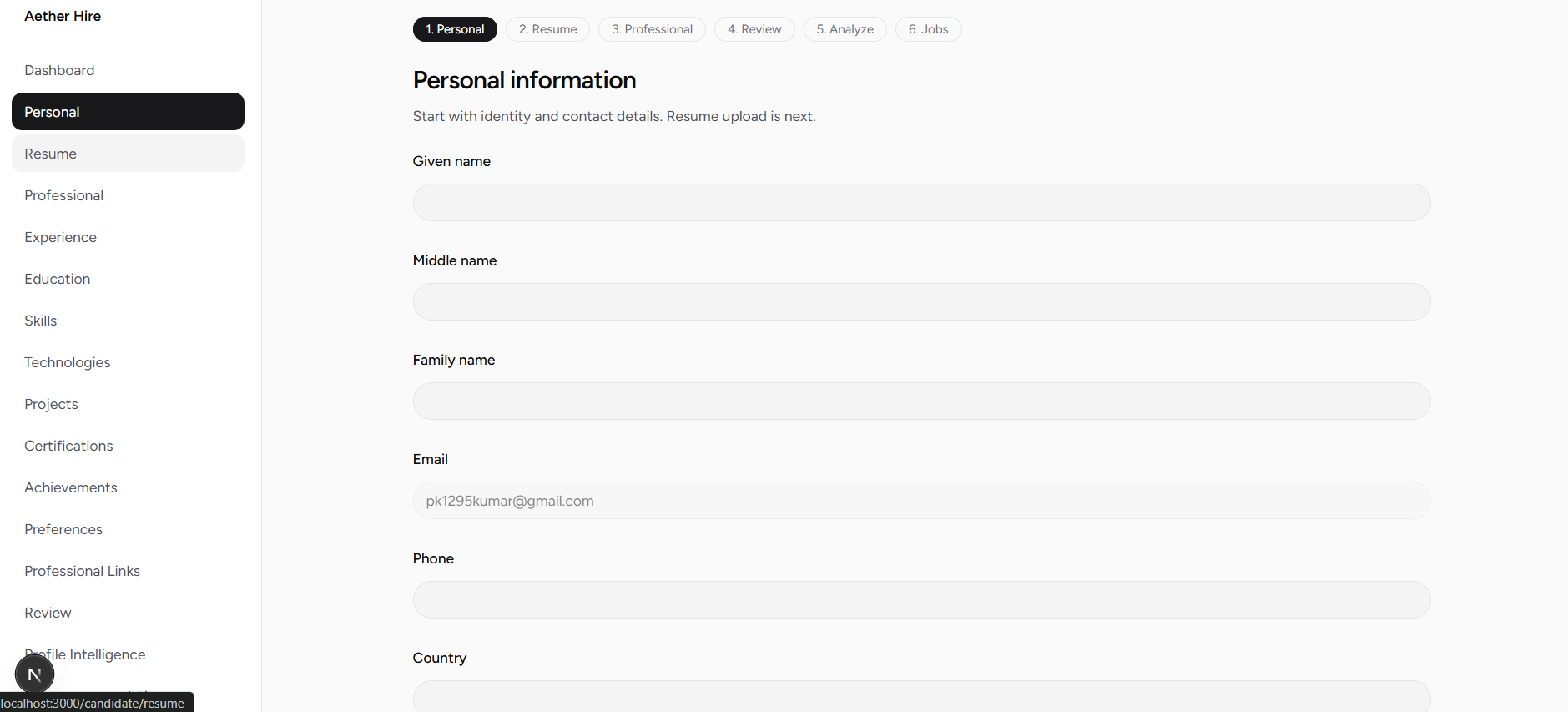Select Personal in the sidebar
The image size is (1568, 712).
(128, 112)
